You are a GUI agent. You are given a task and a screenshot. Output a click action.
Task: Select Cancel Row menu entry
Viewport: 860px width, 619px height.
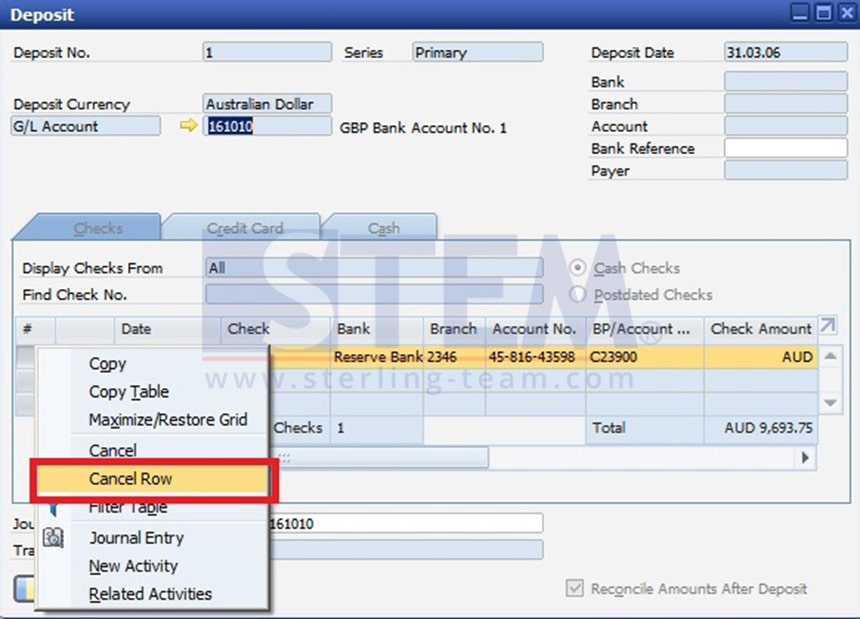click(x=153, y=479)
